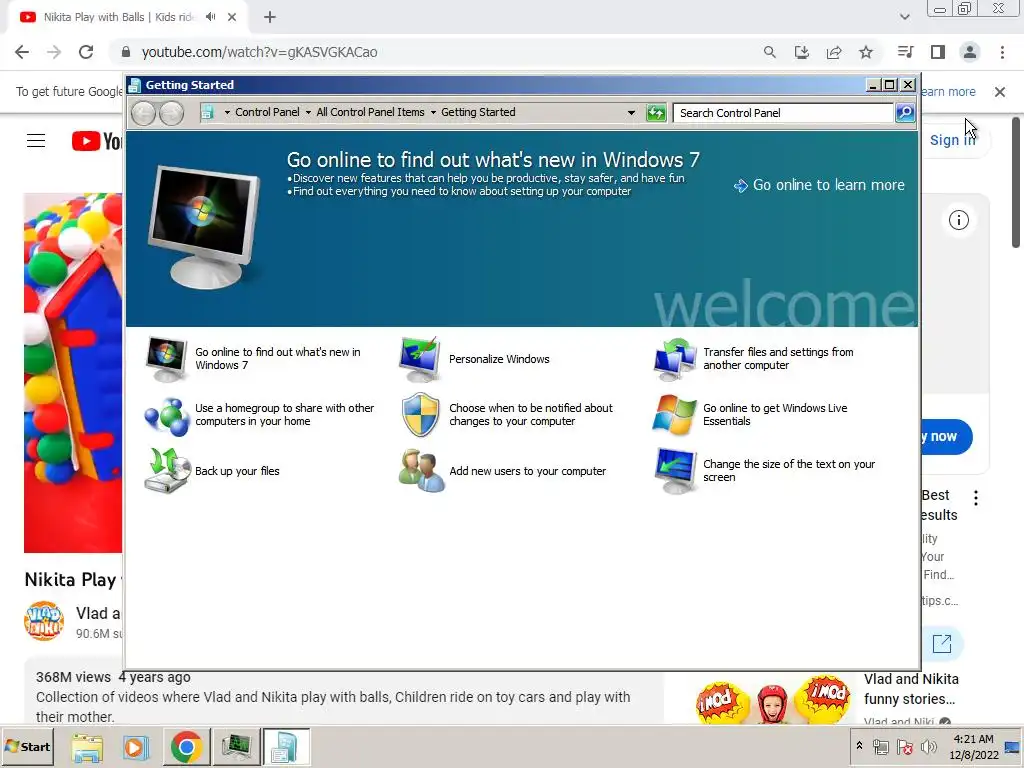The width and height of the screenshot is (1024, 768).
Task: Select the Nikita Play with Balls tab
Action: (x=127, y=17)
